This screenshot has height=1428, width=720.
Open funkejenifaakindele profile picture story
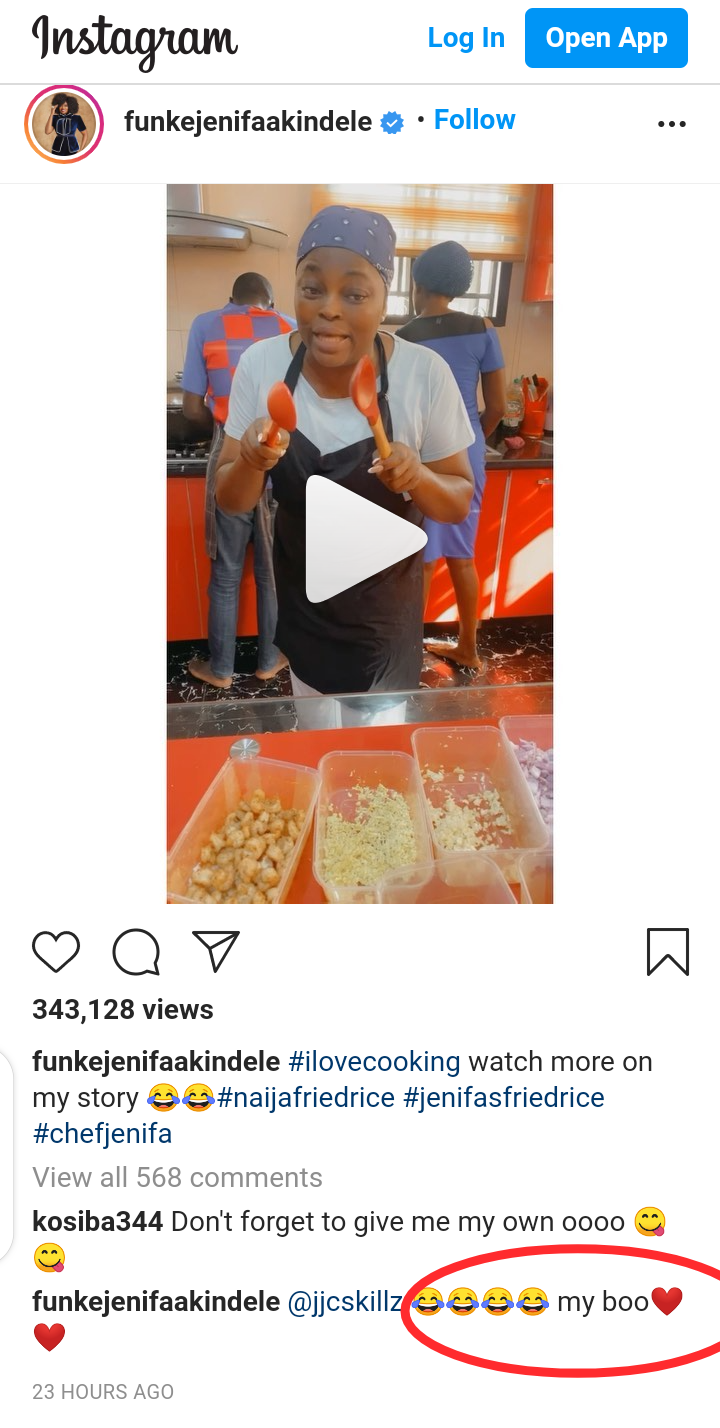[x=64, y=125]
